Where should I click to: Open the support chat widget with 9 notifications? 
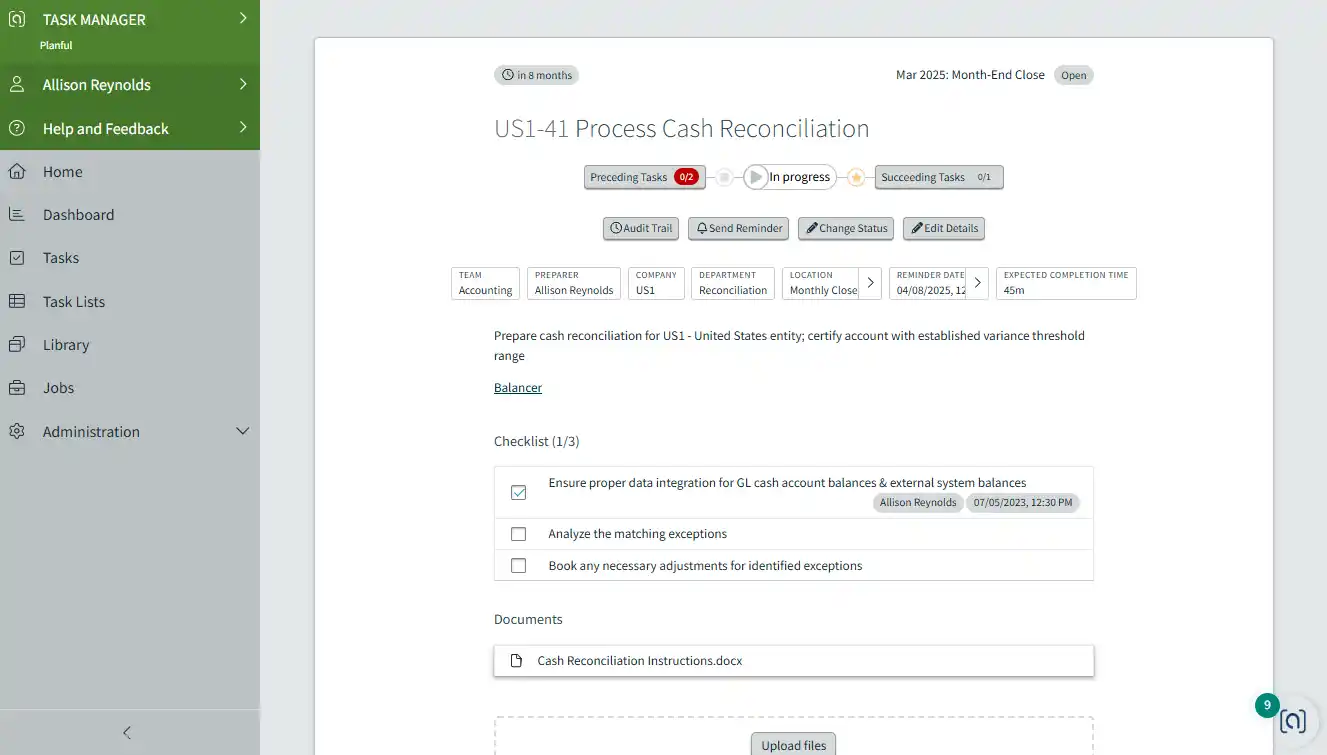[1293, 720]
